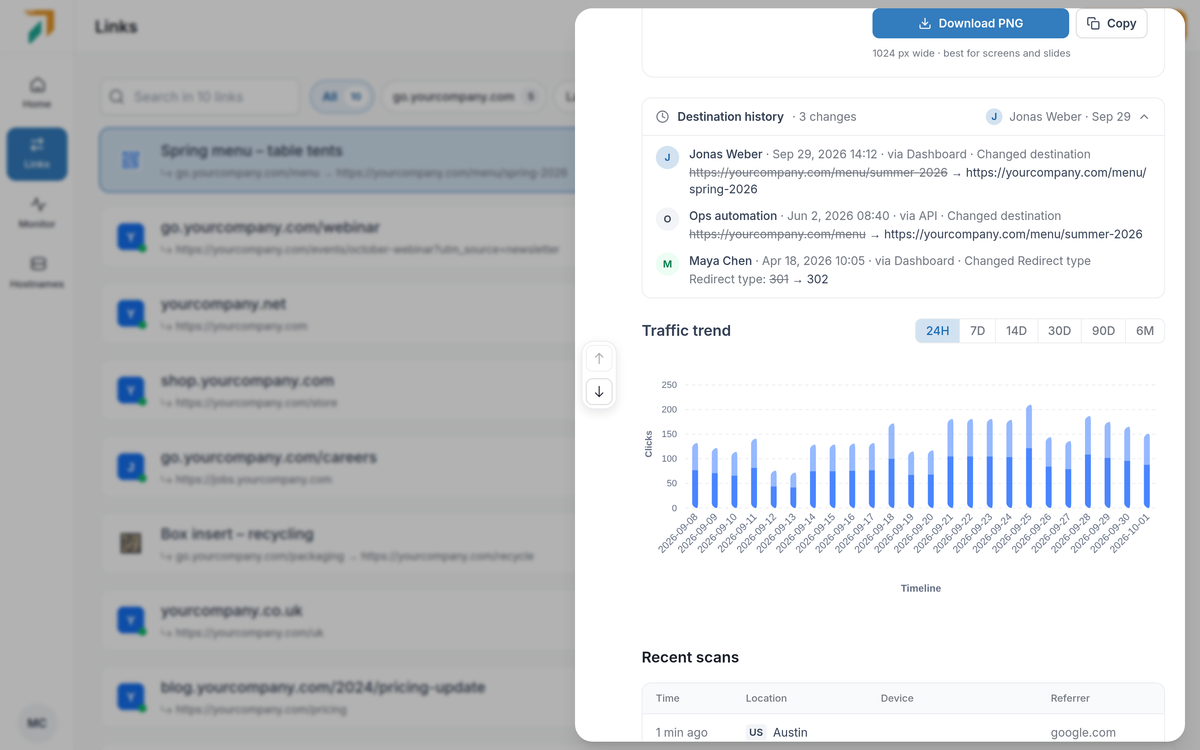Image resolution: width=1200 pixels, height=750 pixels.
Task: Click the Time column header
Action: pos(668,698)
